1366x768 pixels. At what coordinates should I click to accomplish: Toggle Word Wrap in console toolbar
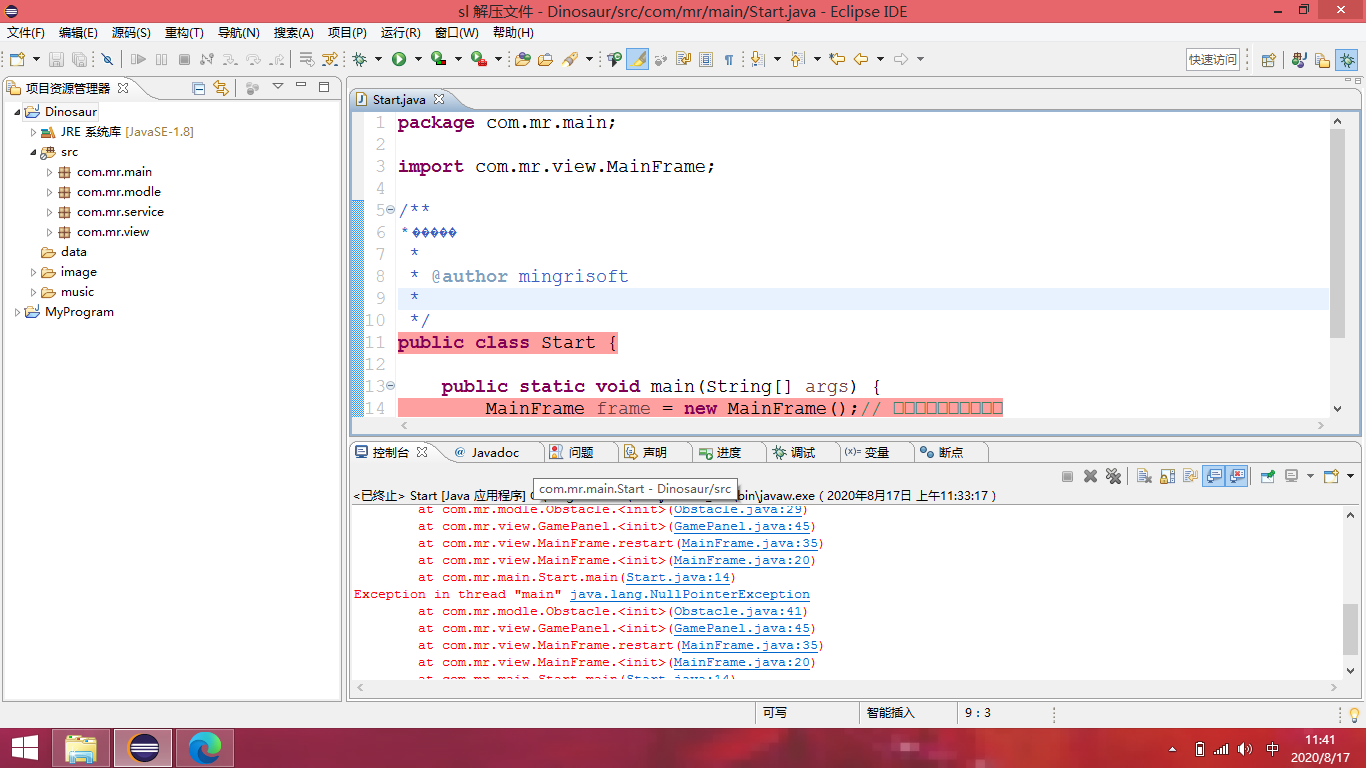[x=1190, y=477]
